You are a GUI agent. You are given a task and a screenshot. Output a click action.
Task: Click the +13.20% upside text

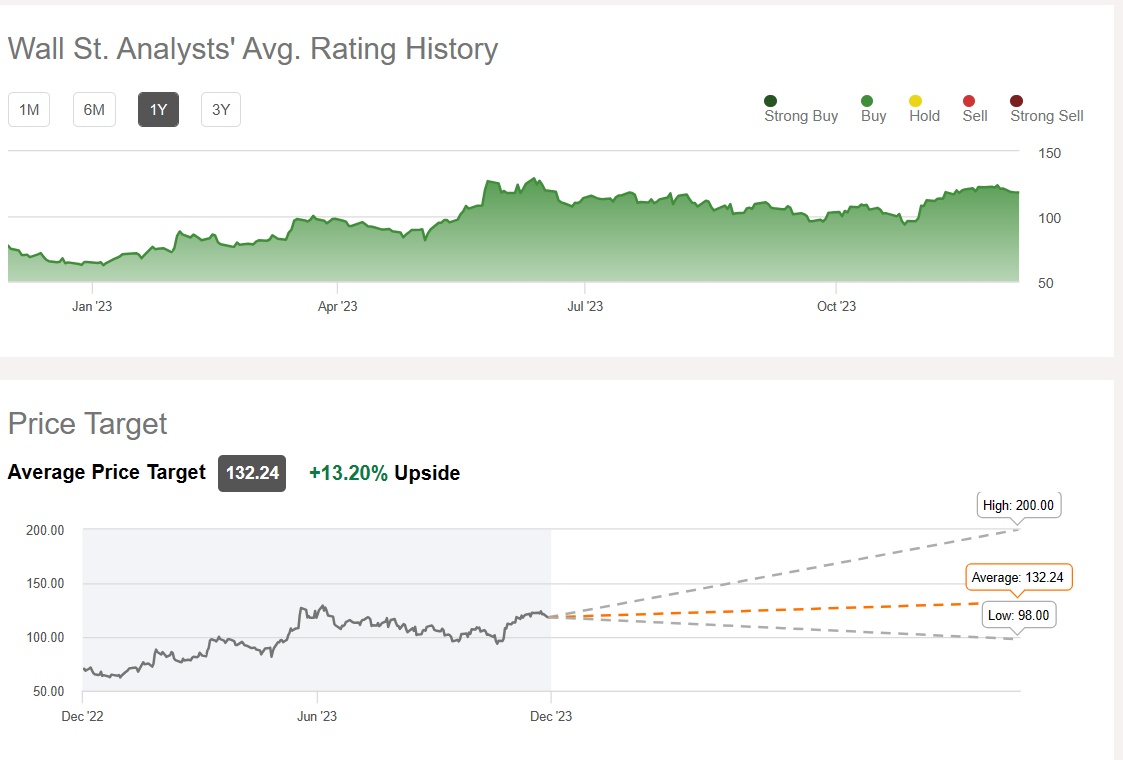coord(348,473)
